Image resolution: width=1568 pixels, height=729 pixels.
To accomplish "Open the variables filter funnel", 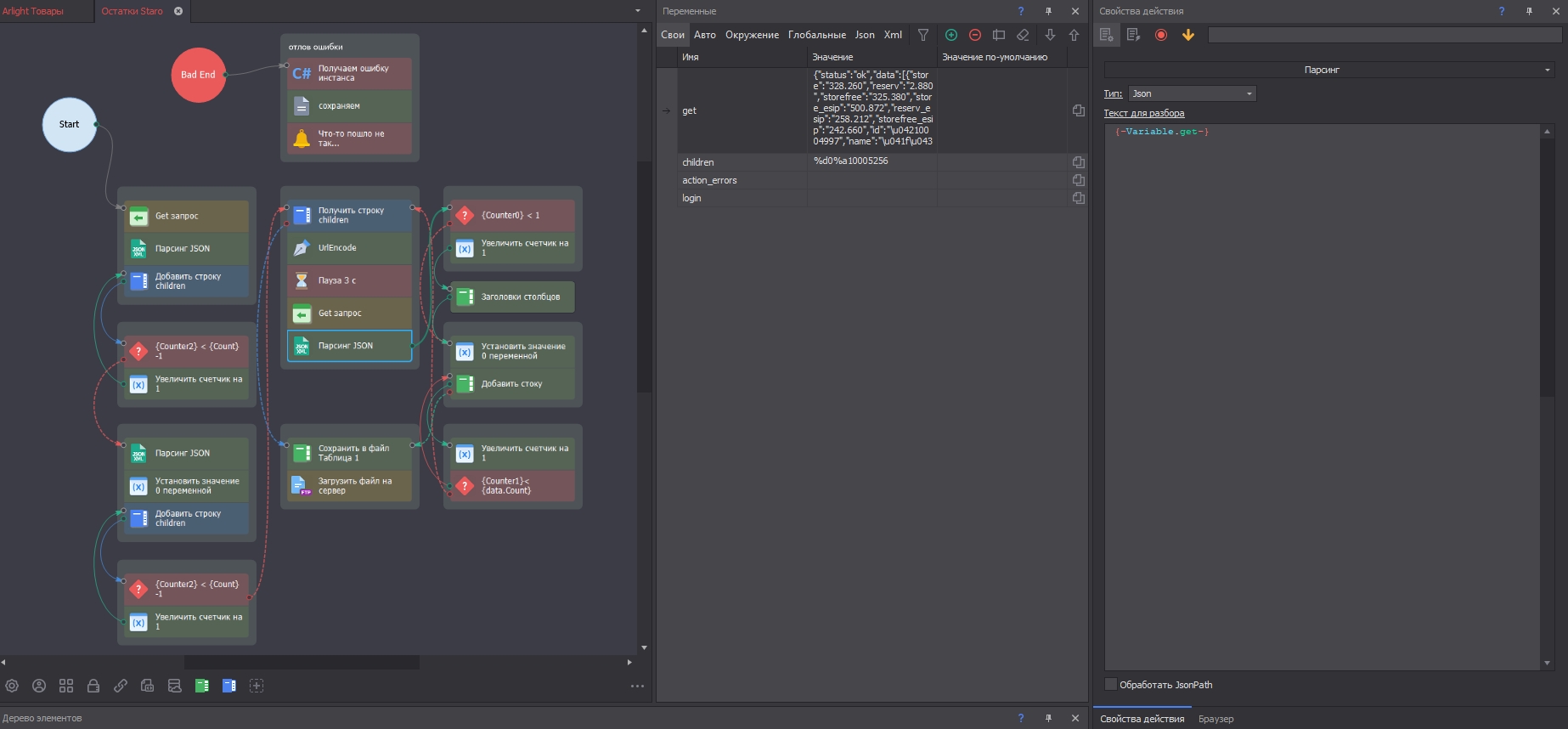I will (923, 35).
